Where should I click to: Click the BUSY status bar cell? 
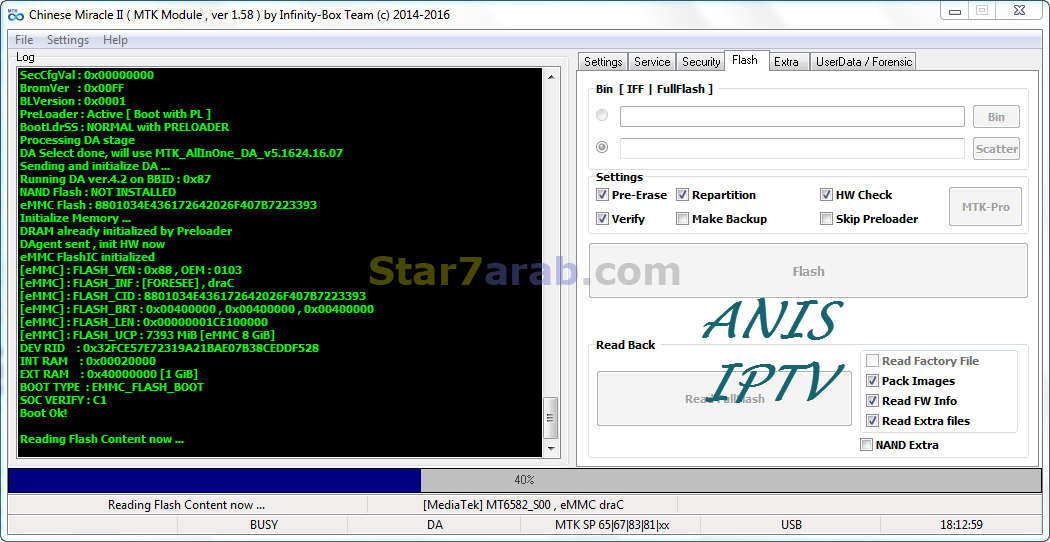[264, 525]
